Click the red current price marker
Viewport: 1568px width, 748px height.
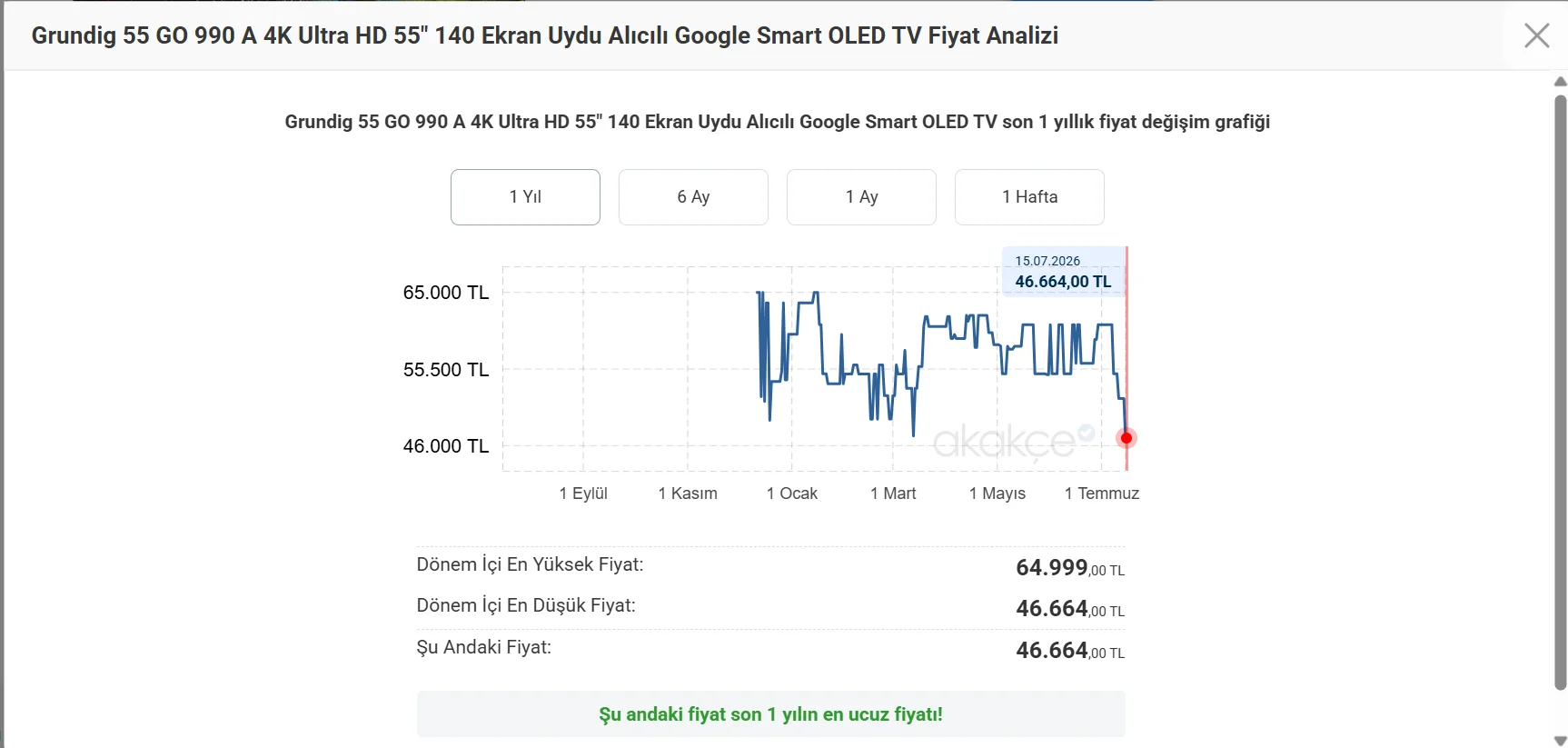pos(1126,438)
